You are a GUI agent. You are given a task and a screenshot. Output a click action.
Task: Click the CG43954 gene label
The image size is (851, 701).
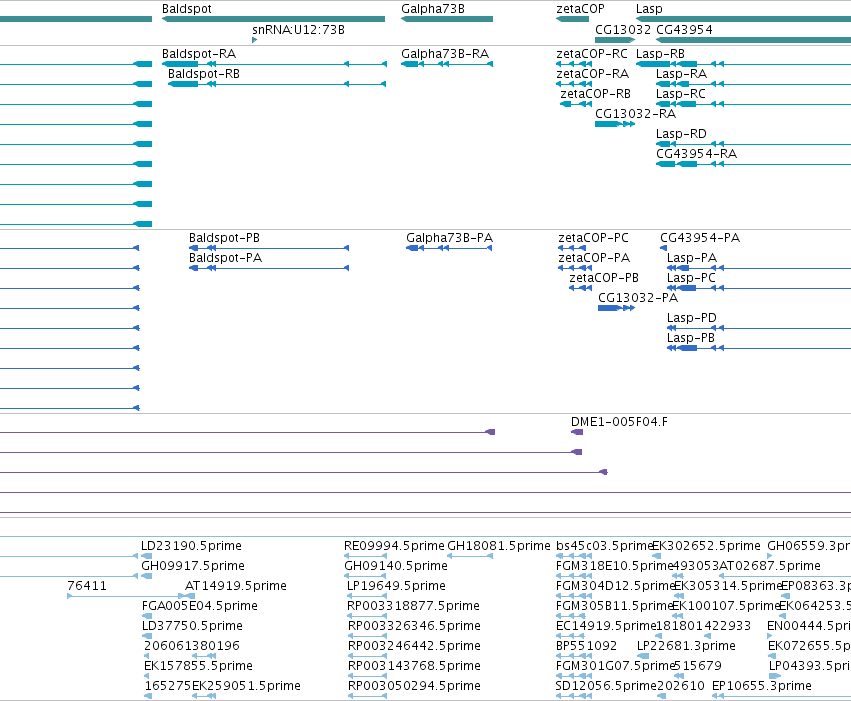(x=684, y=30)
